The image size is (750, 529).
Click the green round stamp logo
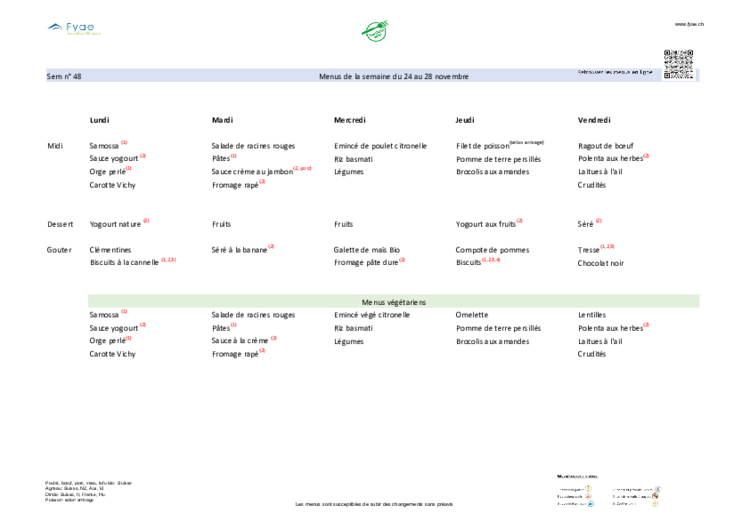point(375,30)
